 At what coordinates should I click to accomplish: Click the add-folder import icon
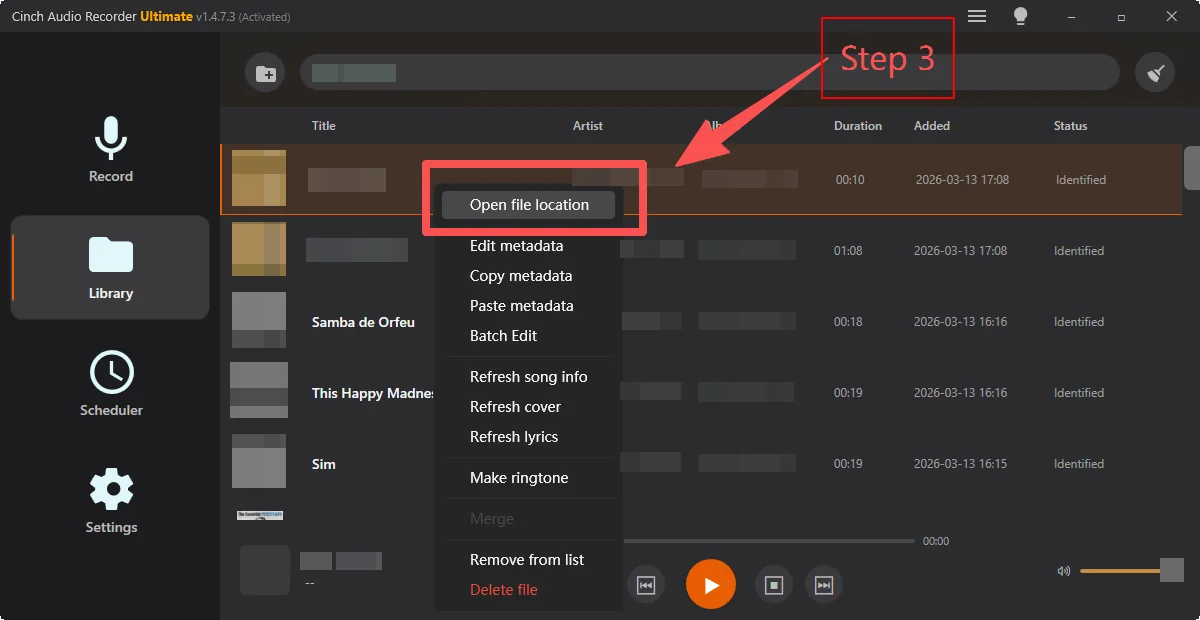[265, 71]
